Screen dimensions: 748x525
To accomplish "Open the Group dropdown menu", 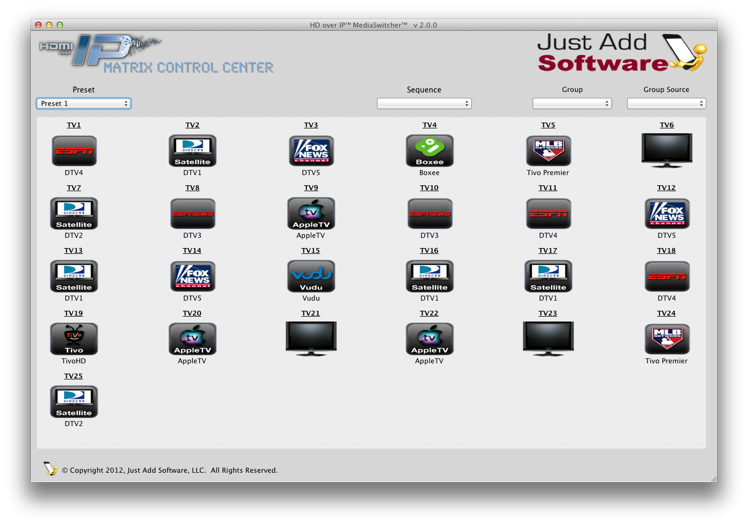I will coord(572,103).
